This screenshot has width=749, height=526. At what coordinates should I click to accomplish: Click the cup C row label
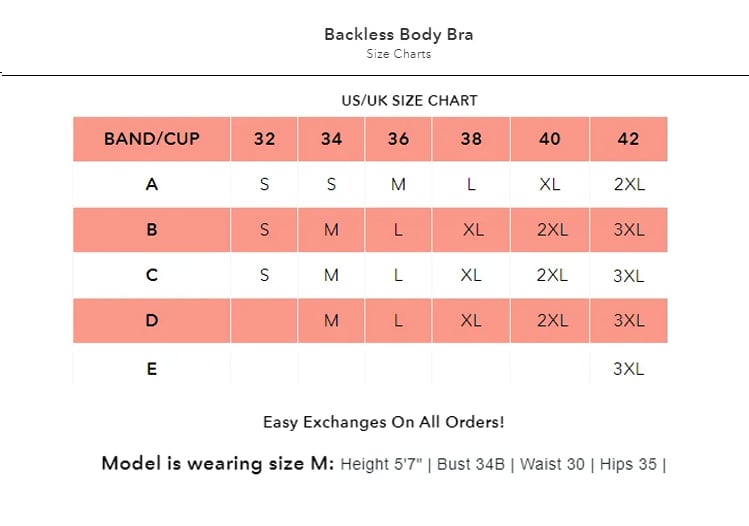click(152, 275)
